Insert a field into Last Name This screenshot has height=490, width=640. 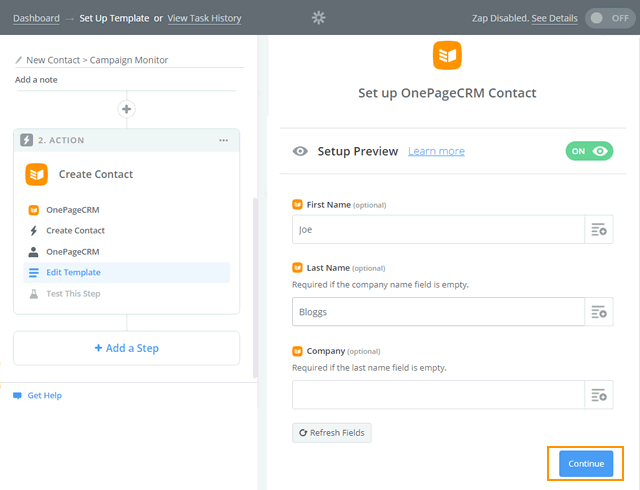pos(599,312)
